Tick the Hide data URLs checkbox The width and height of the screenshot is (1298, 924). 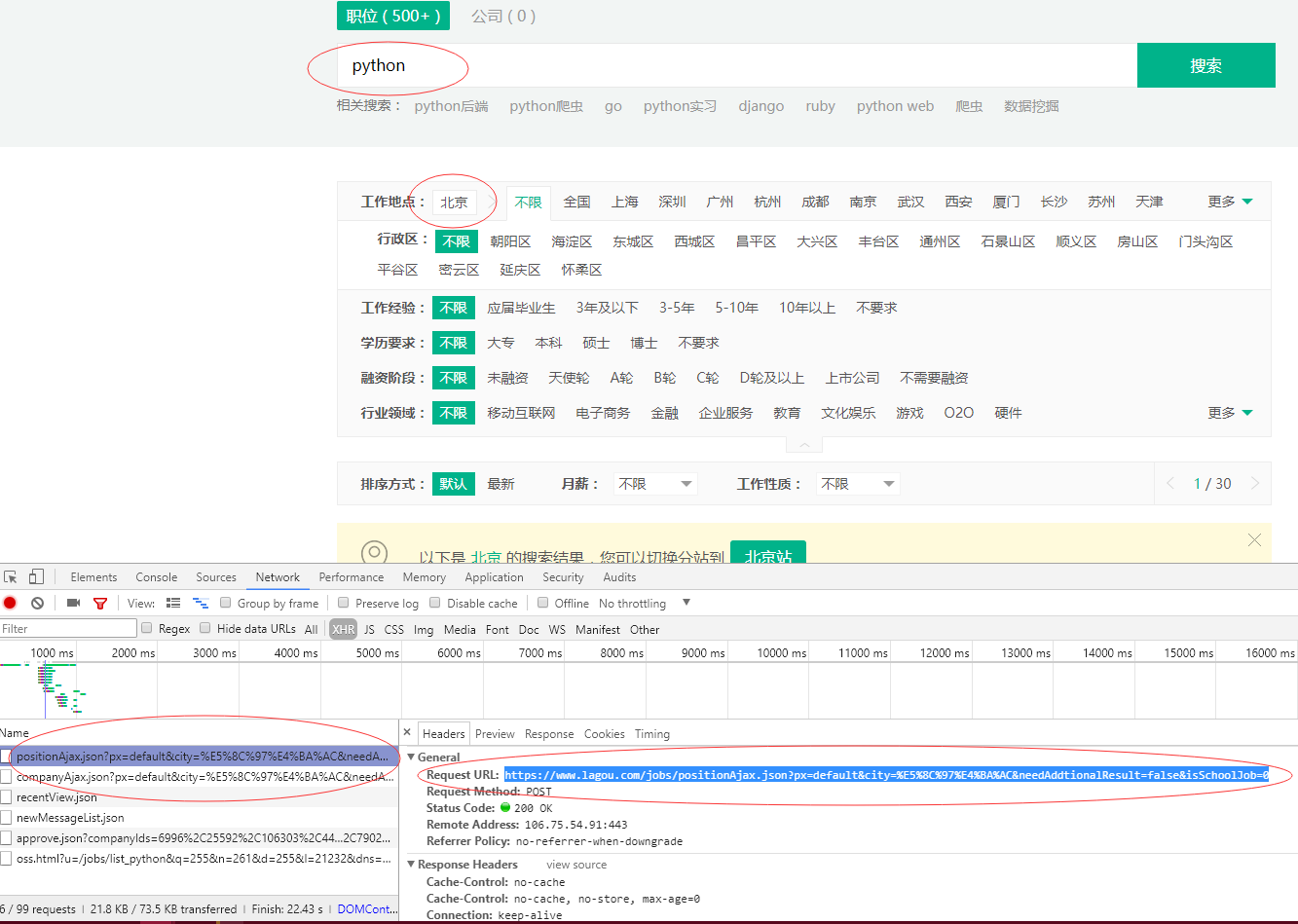204,628
